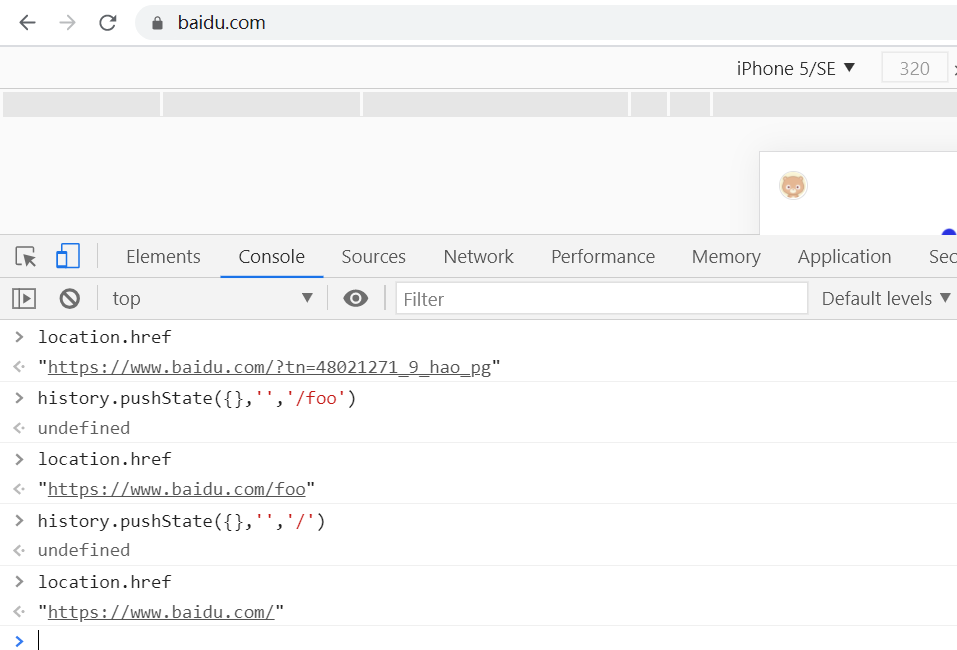Open the tn=48021271_9_hao_pg URL link
This screenshot has height=650, width=957.
coord(269,367)
